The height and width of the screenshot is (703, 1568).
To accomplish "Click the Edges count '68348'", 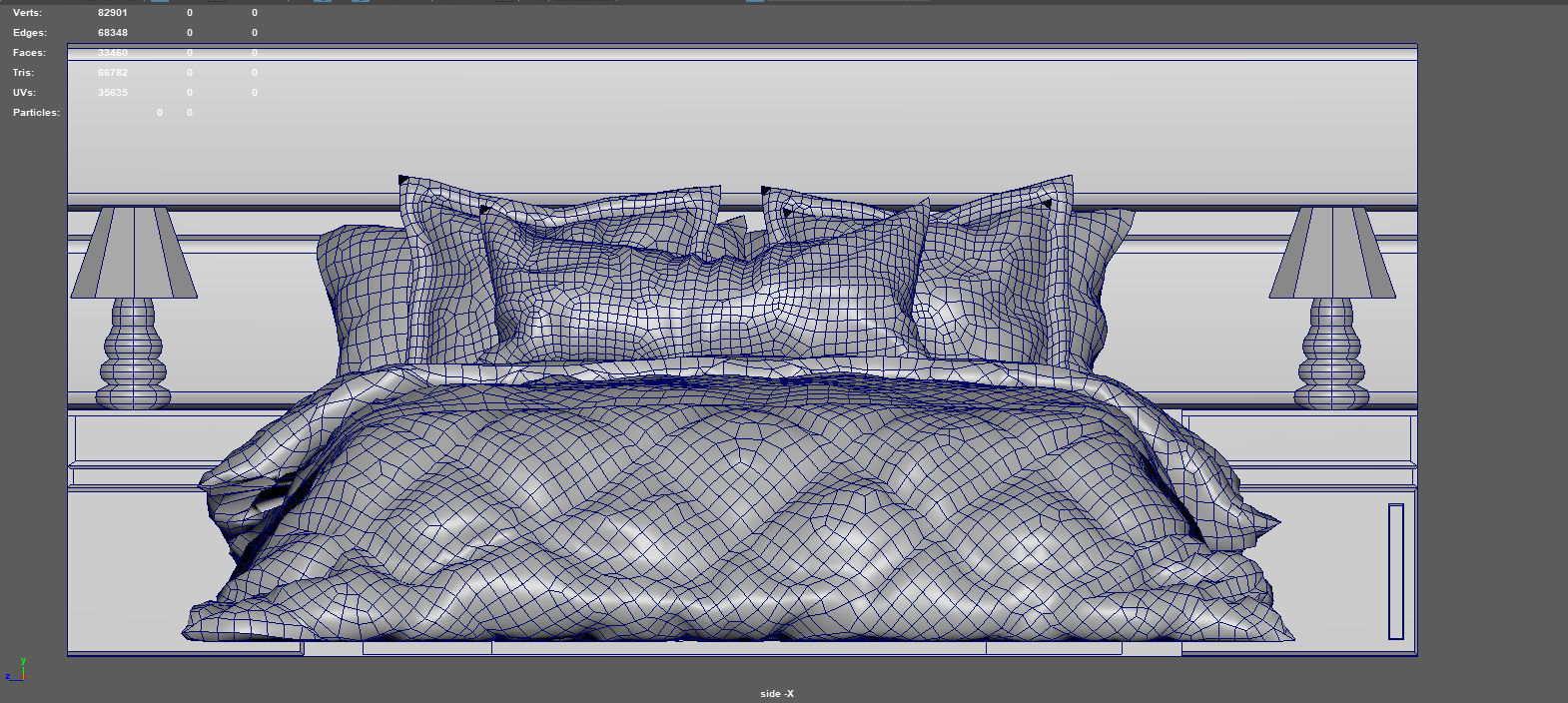I will point(113,33).
